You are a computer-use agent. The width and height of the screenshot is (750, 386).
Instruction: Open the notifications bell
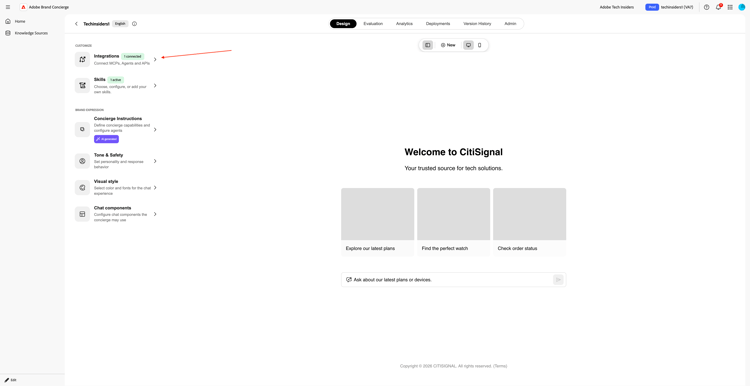(718, 7)
